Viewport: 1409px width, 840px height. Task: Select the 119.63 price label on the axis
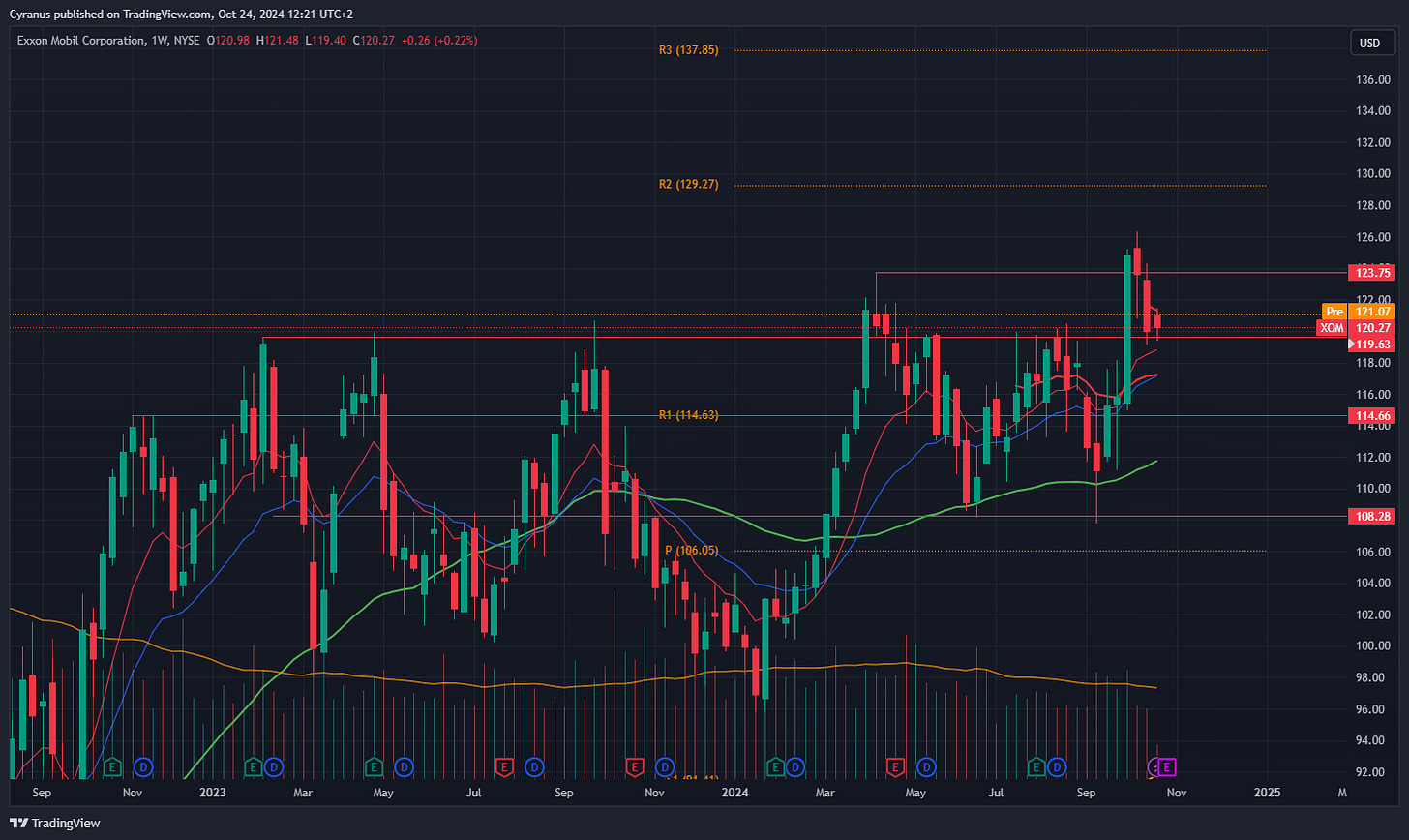point(1373,344)
